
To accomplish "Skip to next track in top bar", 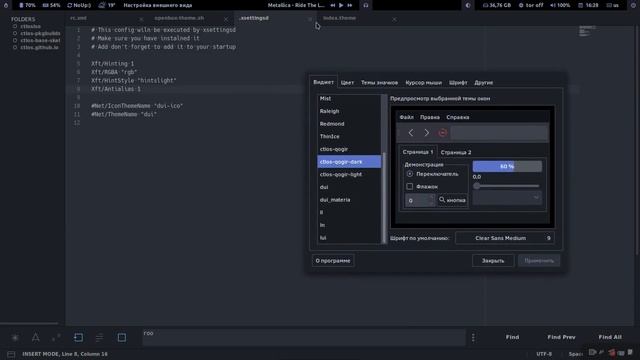I will 350,5.
